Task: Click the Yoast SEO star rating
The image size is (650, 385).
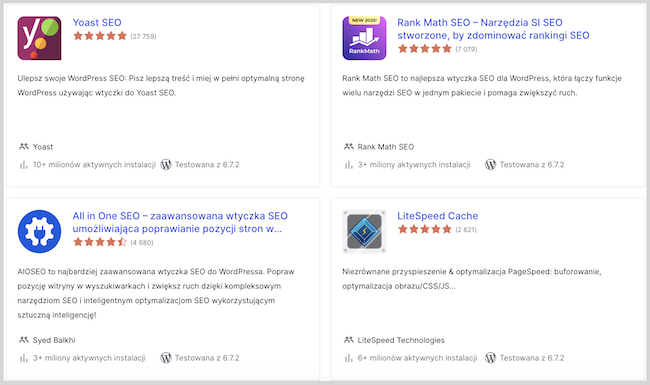Action: pyautogui.click(x=99, y=36)
